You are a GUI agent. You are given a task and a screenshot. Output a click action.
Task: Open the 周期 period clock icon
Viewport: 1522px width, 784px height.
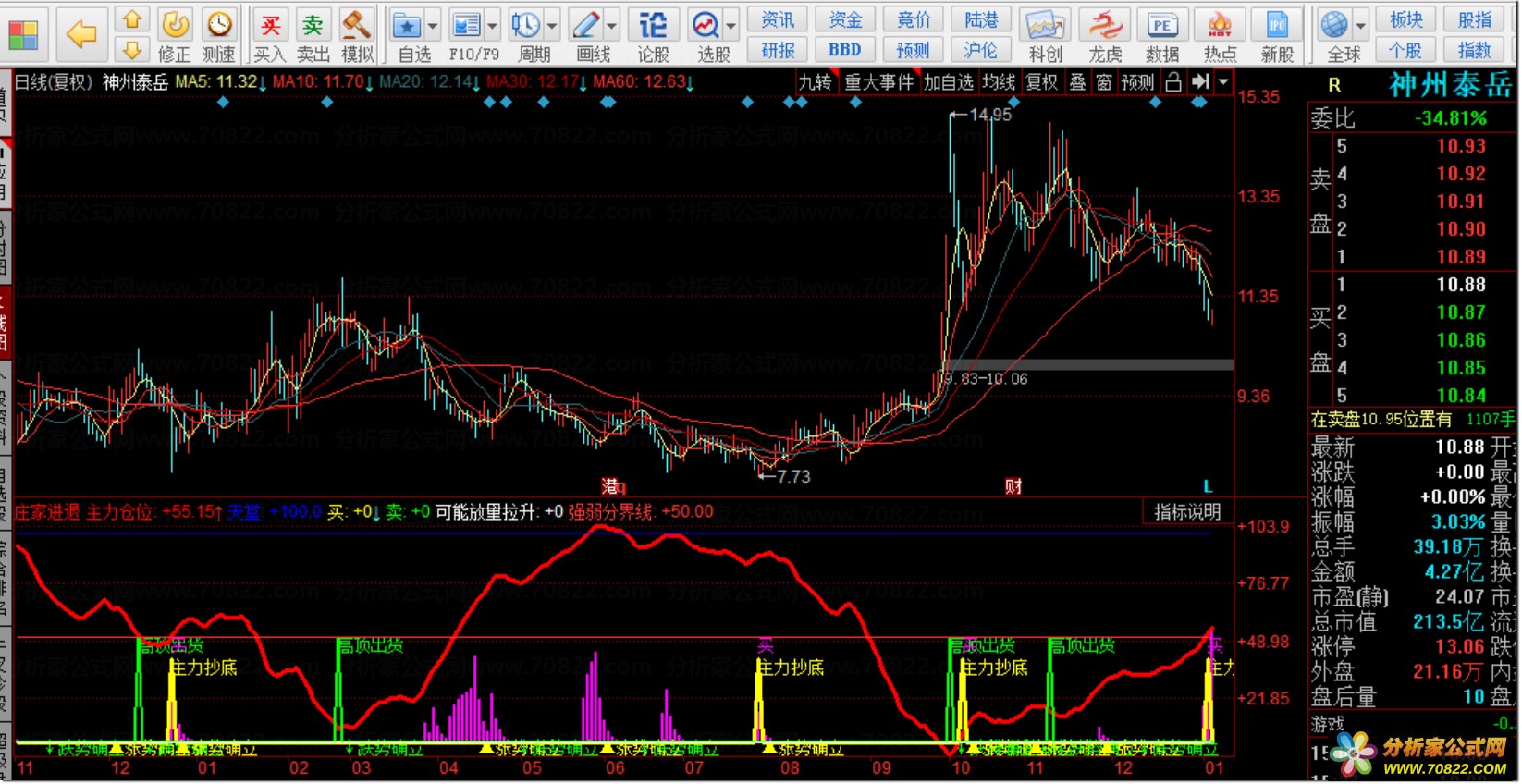(525, 25)
